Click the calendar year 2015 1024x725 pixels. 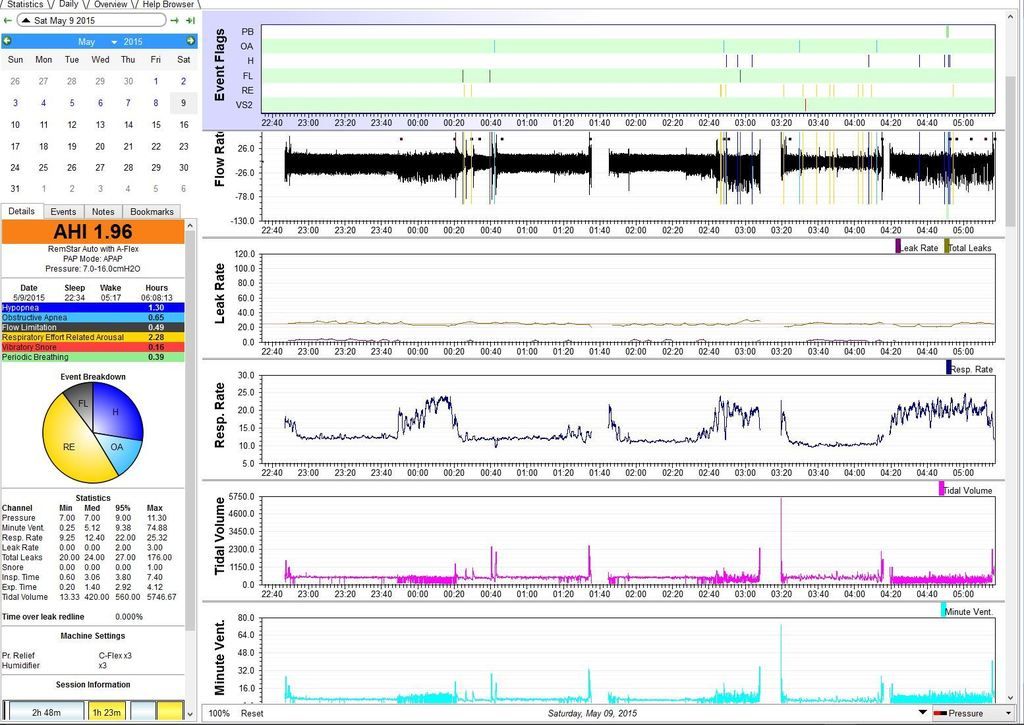tap(133, 42)
